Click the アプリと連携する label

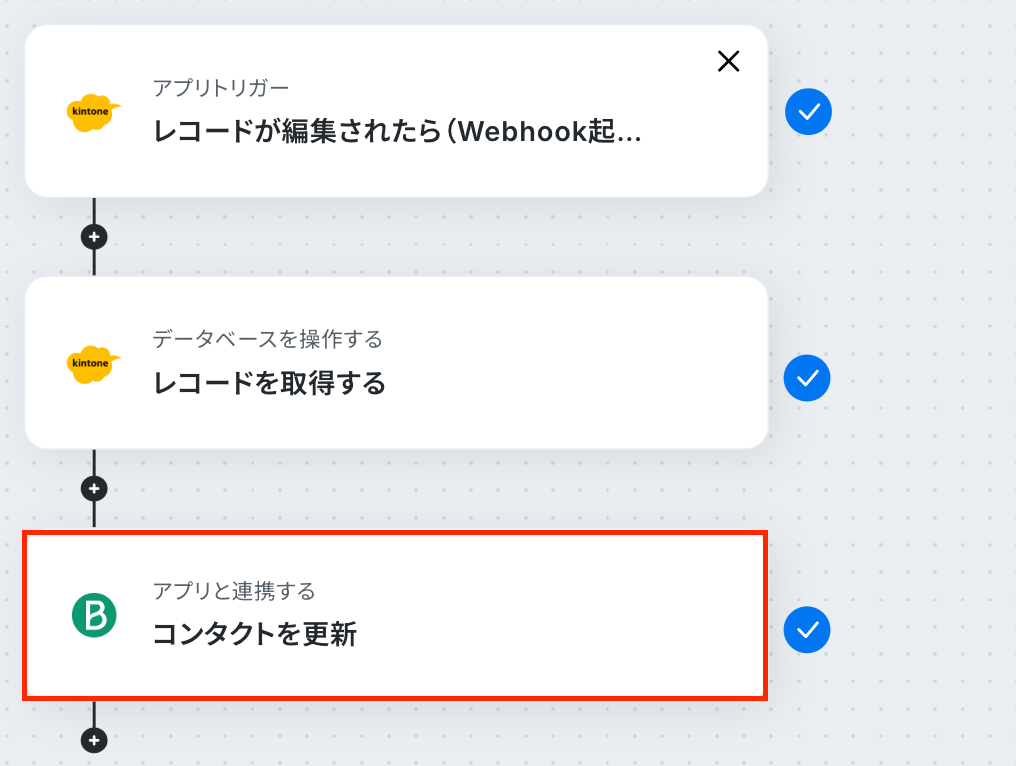click(x=234, y=591)
